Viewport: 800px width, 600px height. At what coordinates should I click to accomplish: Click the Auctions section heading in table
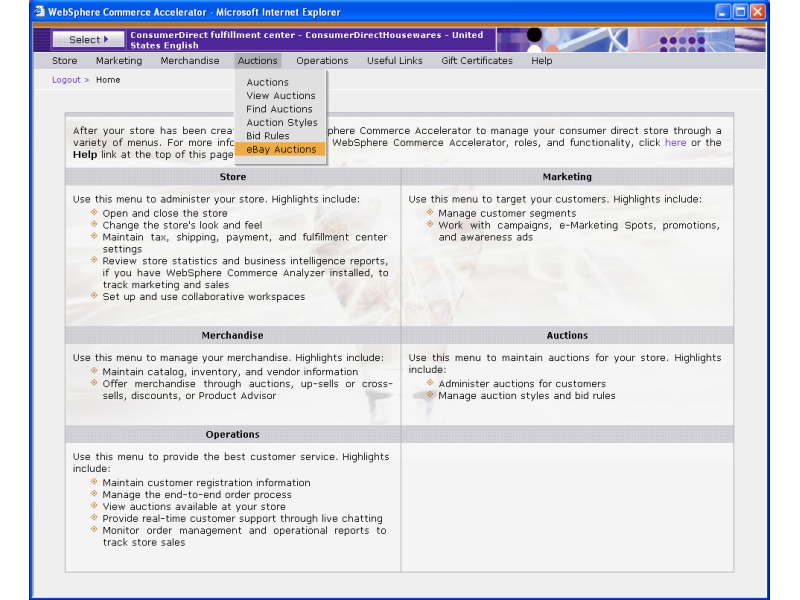pos(567,335)
